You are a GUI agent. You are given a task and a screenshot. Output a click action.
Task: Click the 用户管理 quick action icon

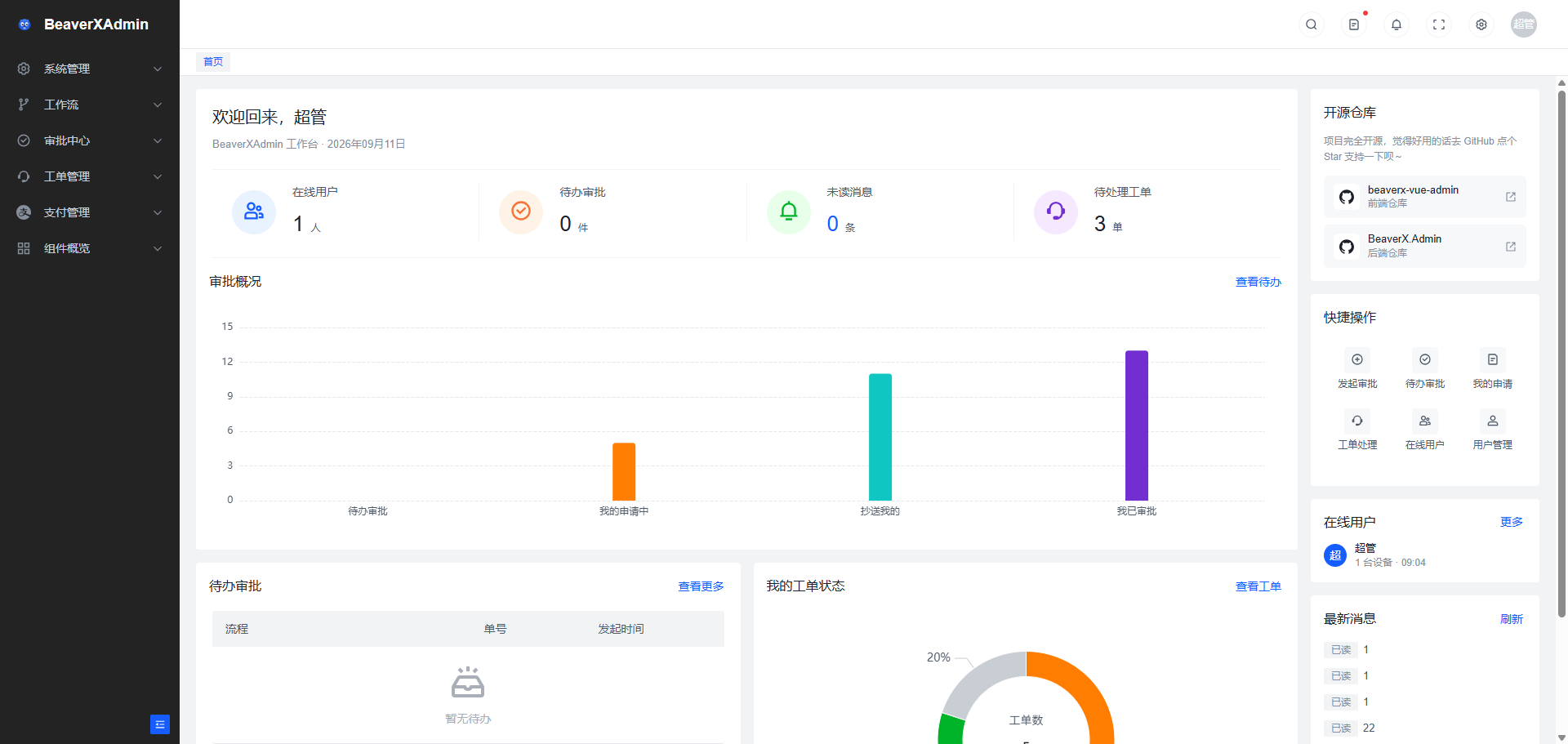[x=1493, y=421]
